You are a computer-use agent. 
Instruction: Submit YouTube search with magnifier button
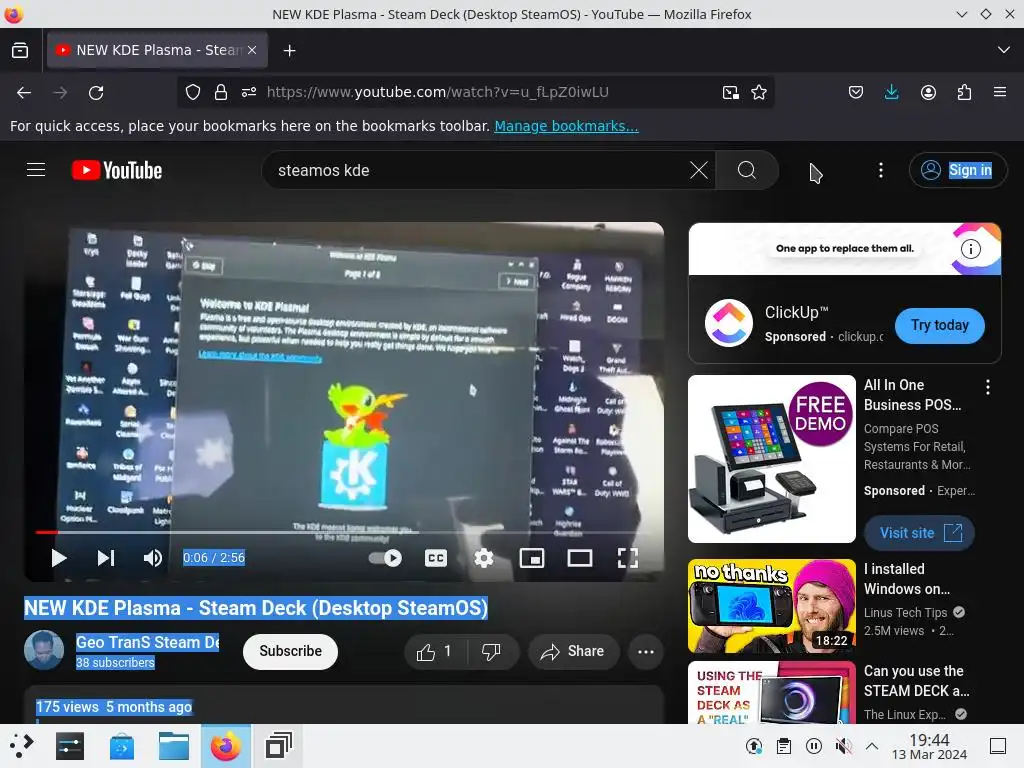[x=747, y=170]
